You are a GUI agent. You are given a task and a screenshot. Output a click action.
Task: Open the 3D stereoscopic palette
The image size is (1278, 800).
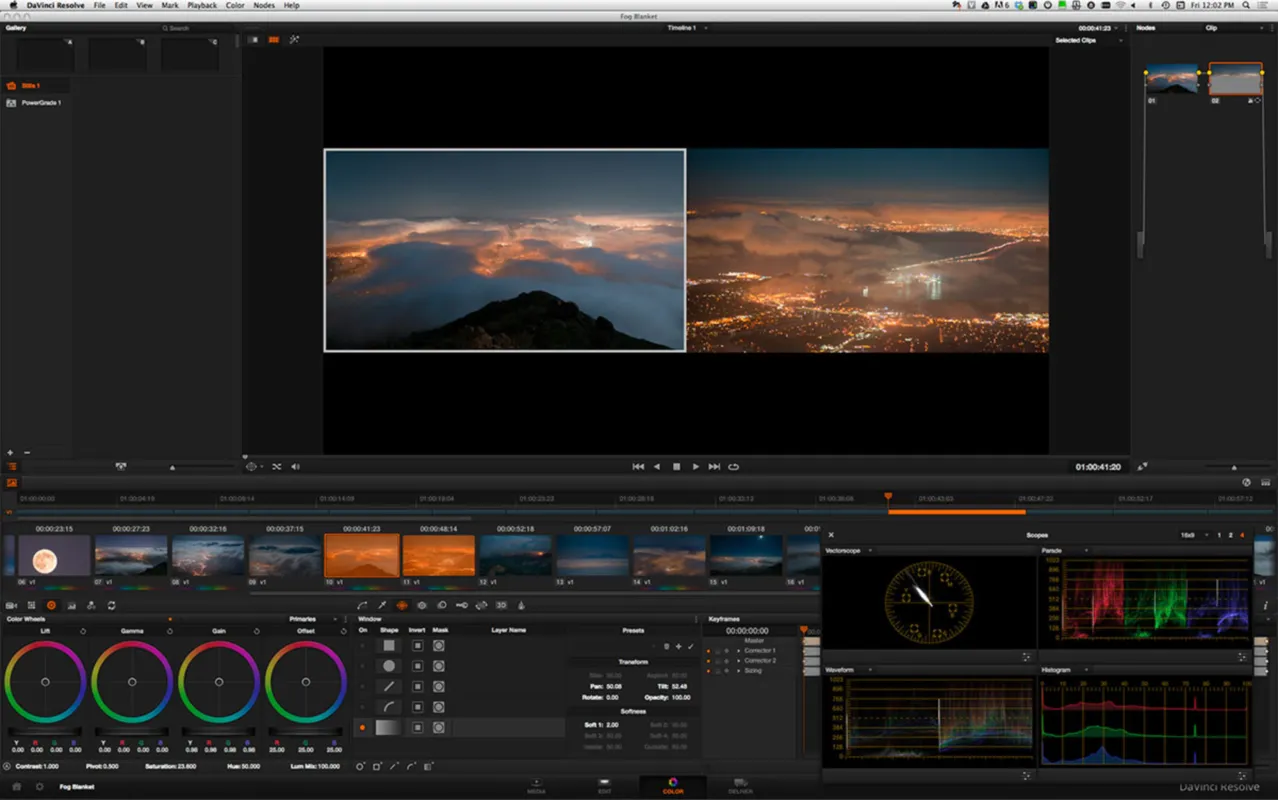click(501, 605)
